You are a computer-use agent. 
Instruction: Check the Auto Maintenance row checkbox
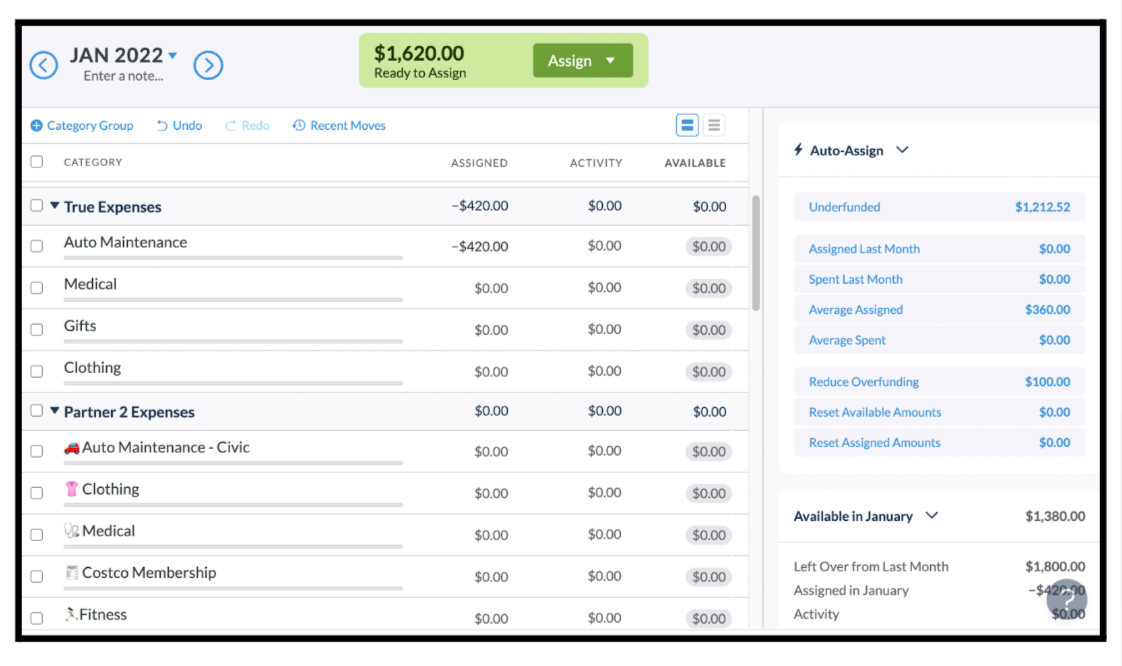click(36, 245)
